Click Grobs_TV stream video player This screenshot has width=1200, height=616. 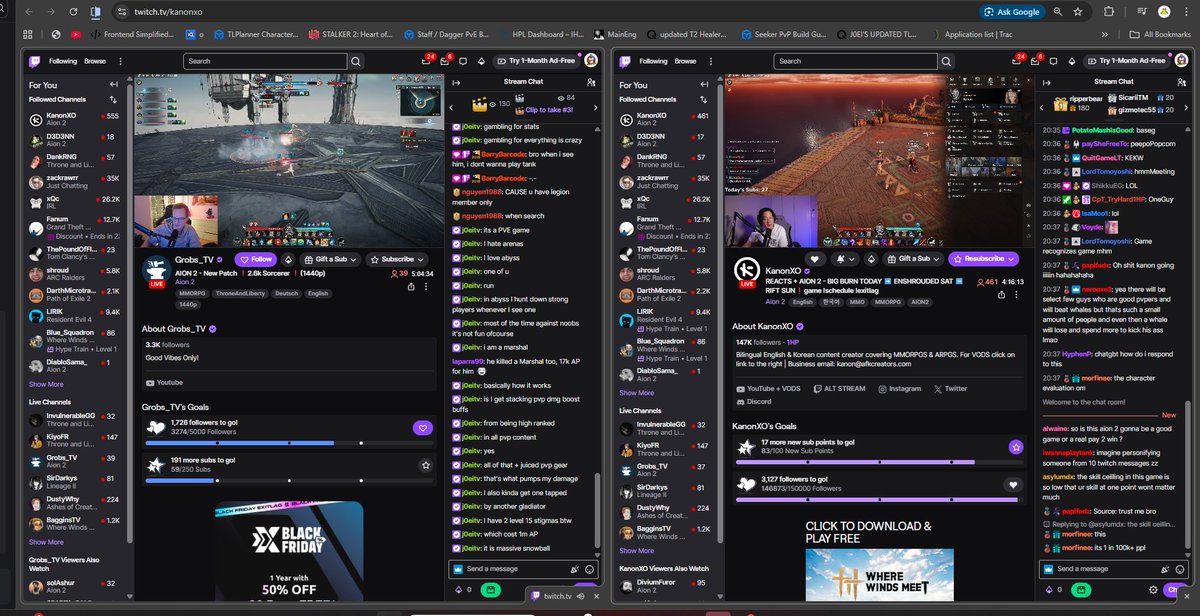click(x=289, y=161)
